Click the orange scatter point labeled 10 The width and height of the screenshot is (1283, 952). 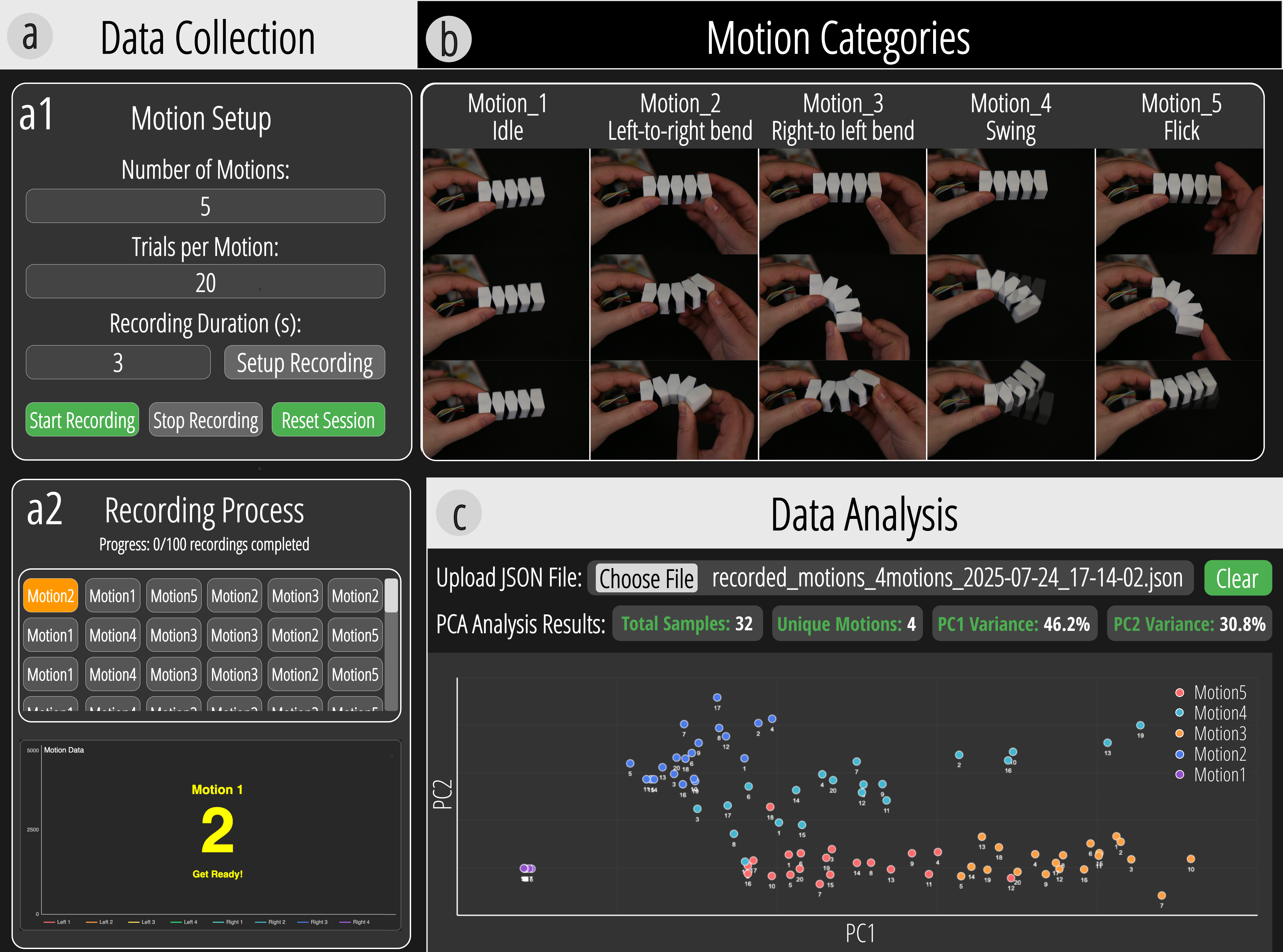(x=1191, y=859)
